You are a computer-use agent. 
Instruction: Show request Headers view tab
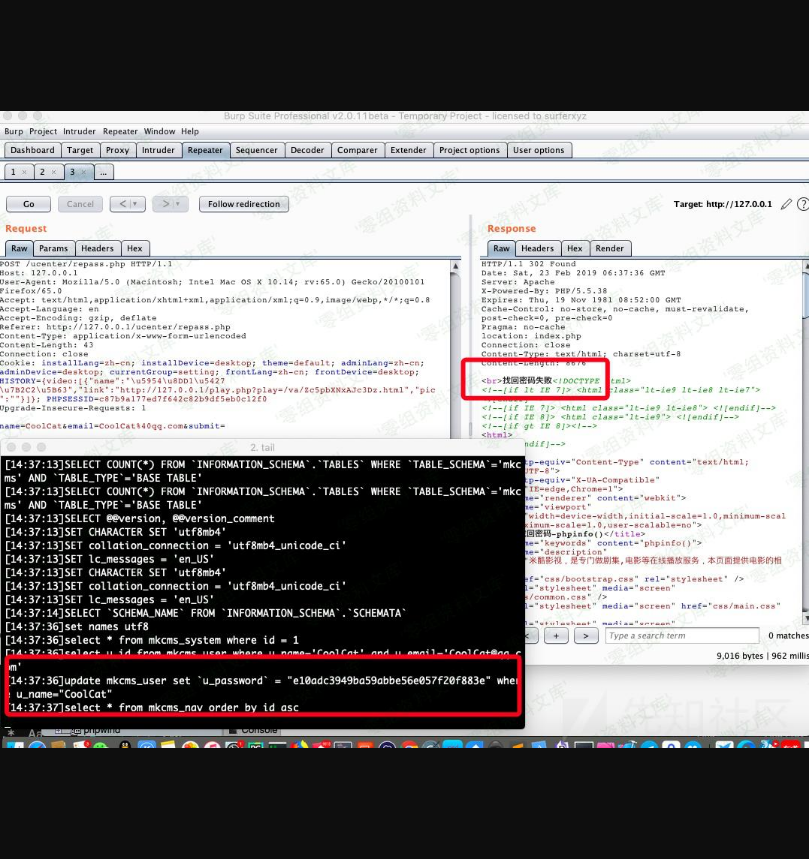[97, 248]
